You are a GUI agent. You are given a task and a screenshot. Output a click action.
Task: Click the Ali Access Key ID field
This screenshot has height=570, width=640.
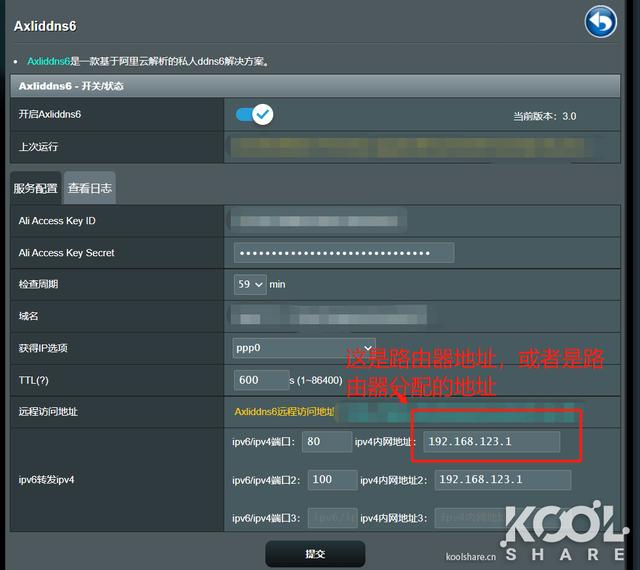[x=318, y=221]
